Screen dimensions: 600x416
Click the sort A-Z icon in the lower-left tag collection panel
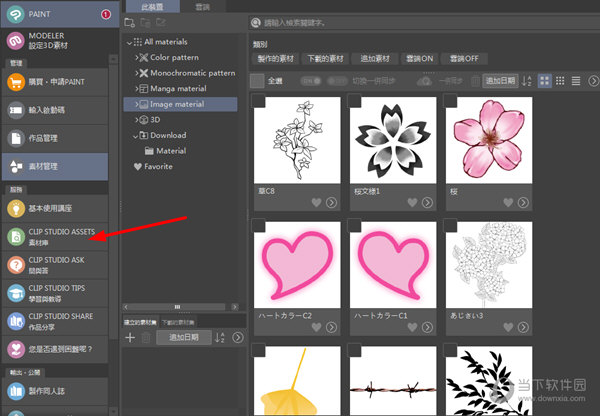coord(220,338)
